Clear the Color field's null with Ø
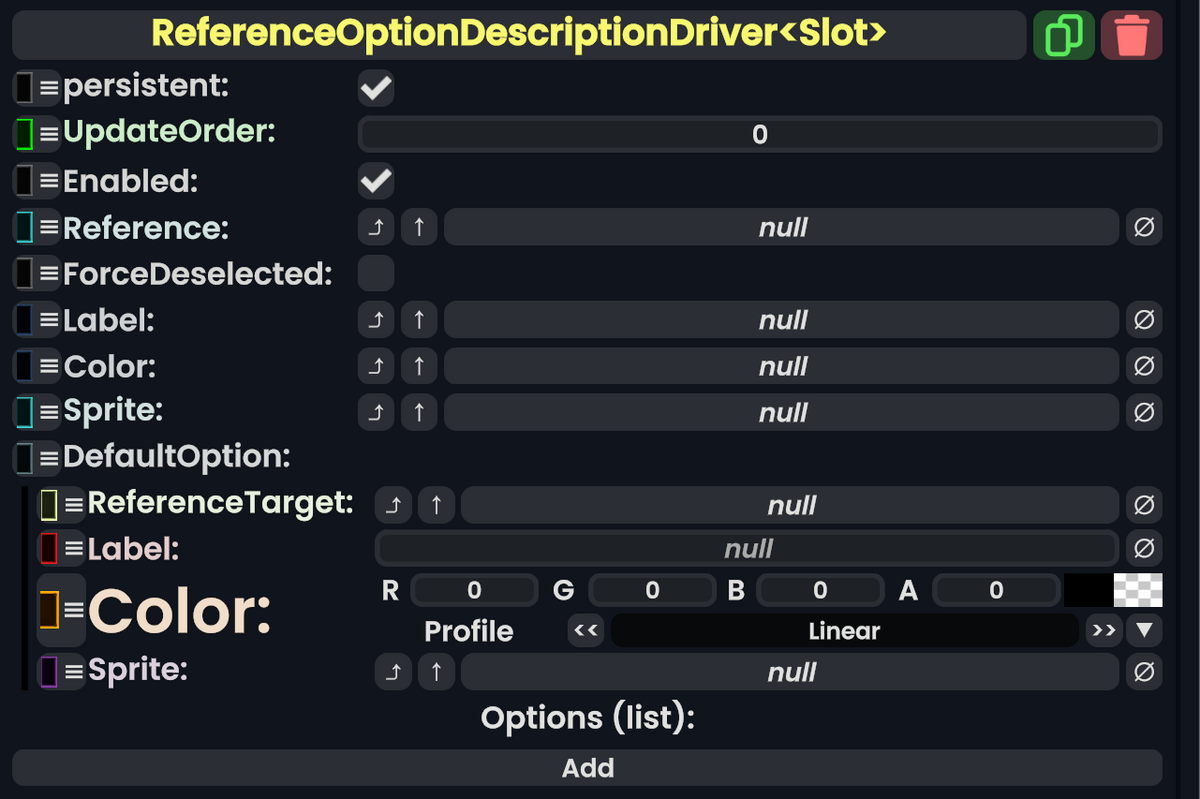The width and height of the screenshot is (1200, 799). pyautogui.click(x=1144, y=366)
